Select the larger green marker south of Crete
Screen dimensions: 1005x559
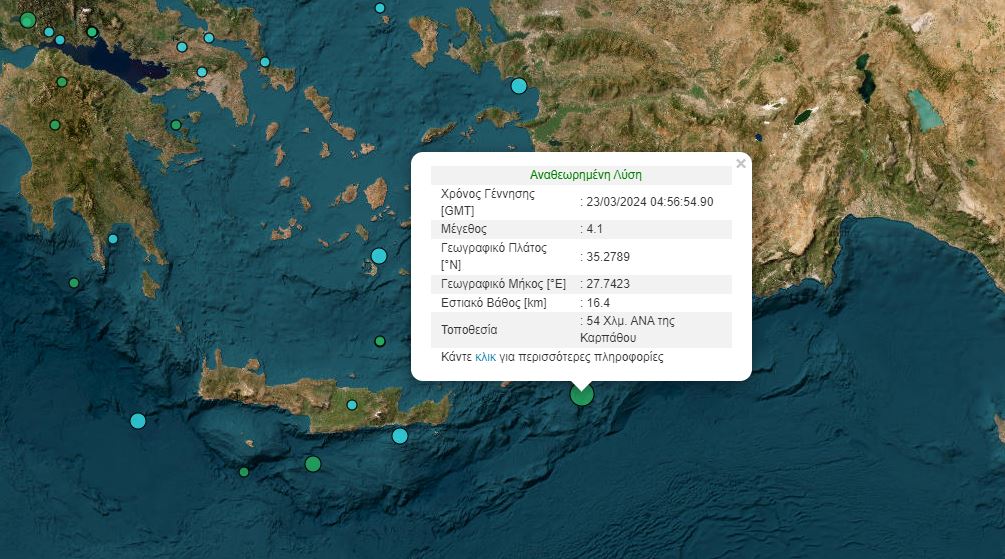pos(313,464)
